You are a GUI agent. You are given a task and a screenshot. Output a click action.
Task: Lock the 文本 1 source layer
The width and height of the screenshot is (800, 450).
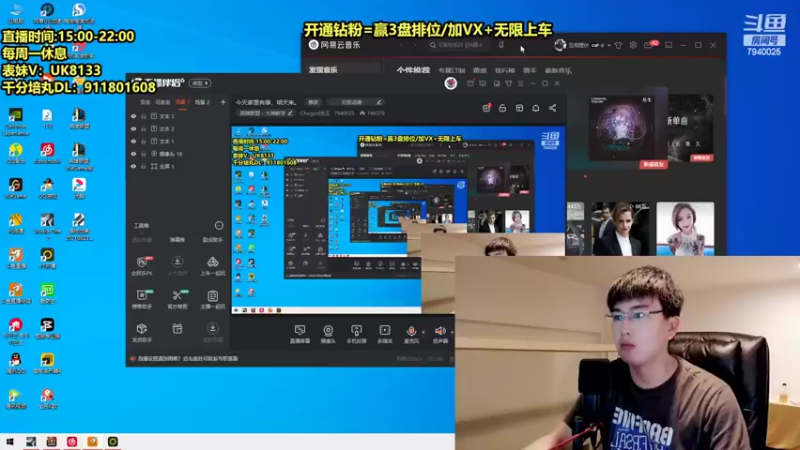pyautogui.click(x=143, y=141)
